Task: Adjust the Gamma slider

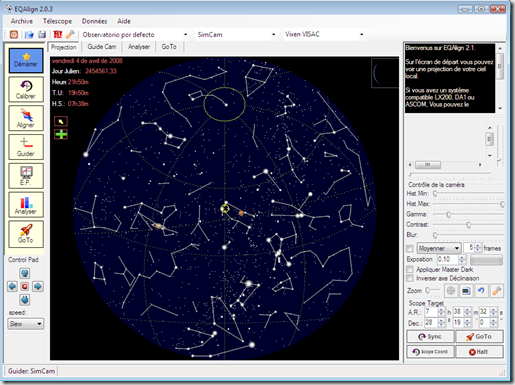Action: click(x=469, y=214)
